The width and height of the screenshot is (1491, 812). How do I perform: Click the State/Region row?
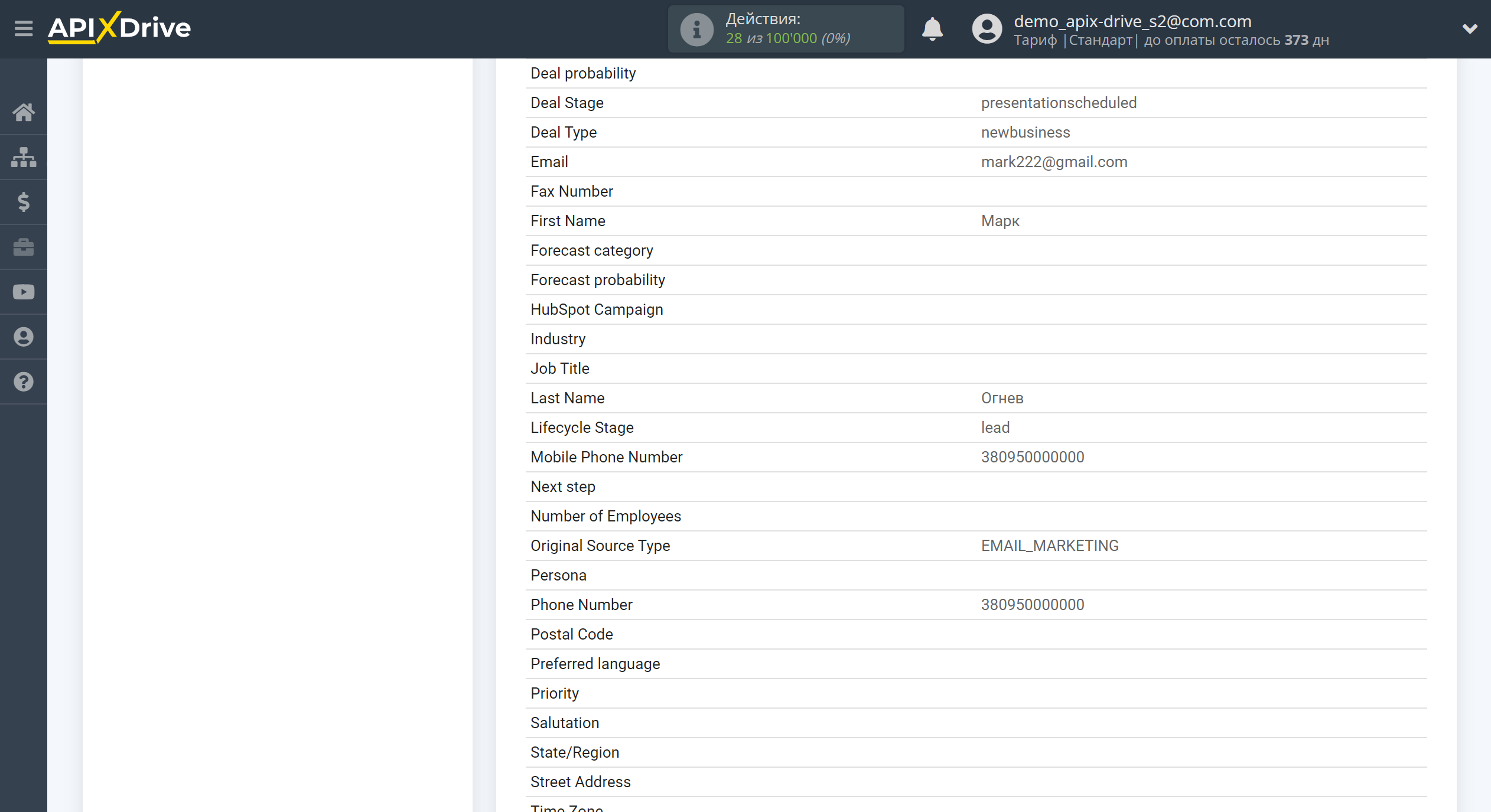click(x=976, y=752)
